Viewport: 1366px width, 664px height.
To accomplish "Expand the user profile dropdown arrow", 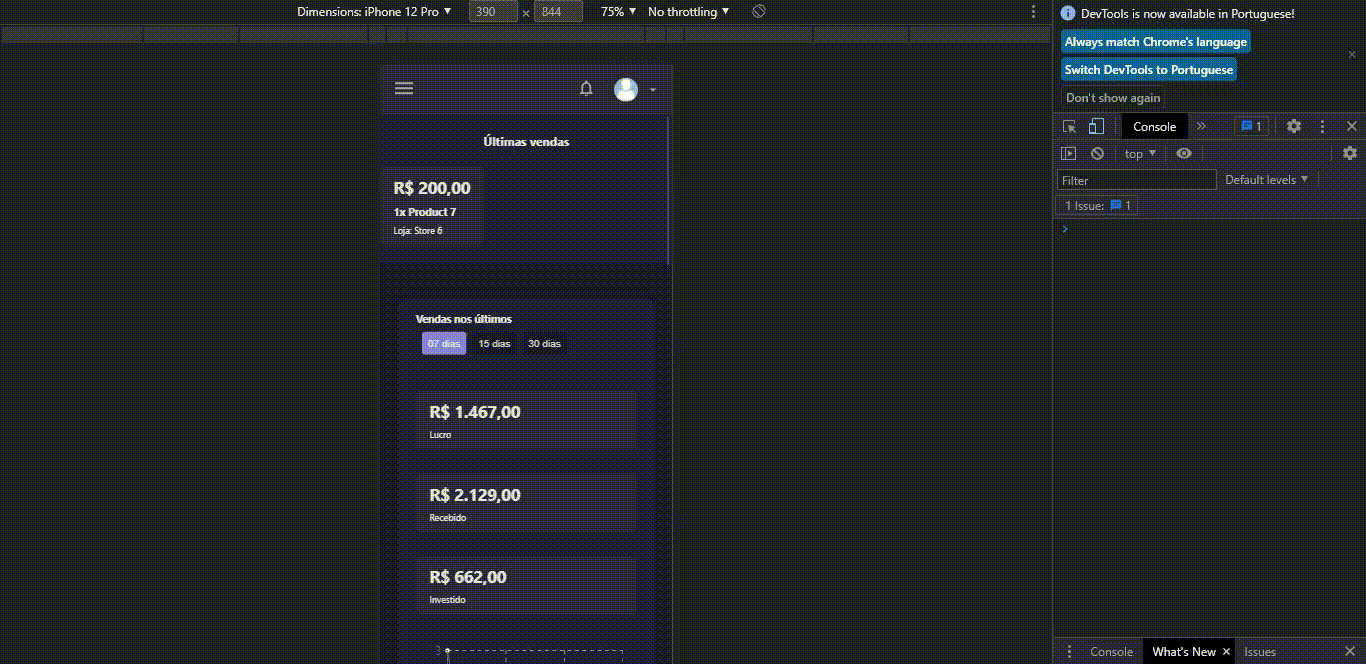I will [x=653, y=90].
